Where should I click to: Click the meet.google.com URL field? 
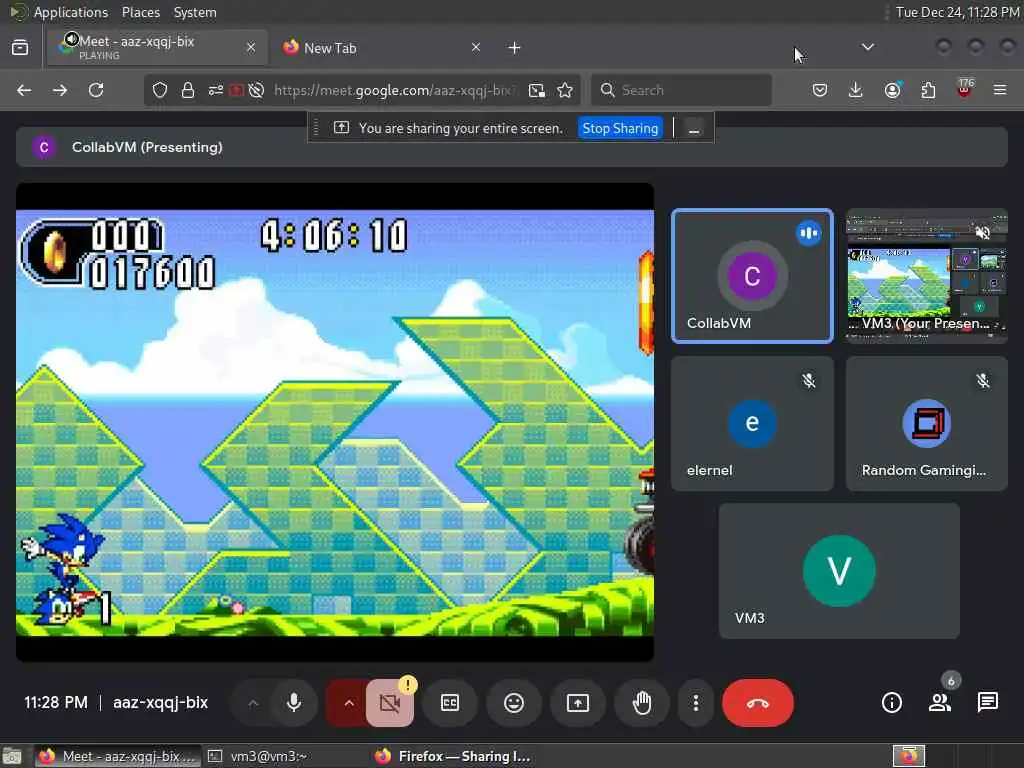tap(395, 90)
